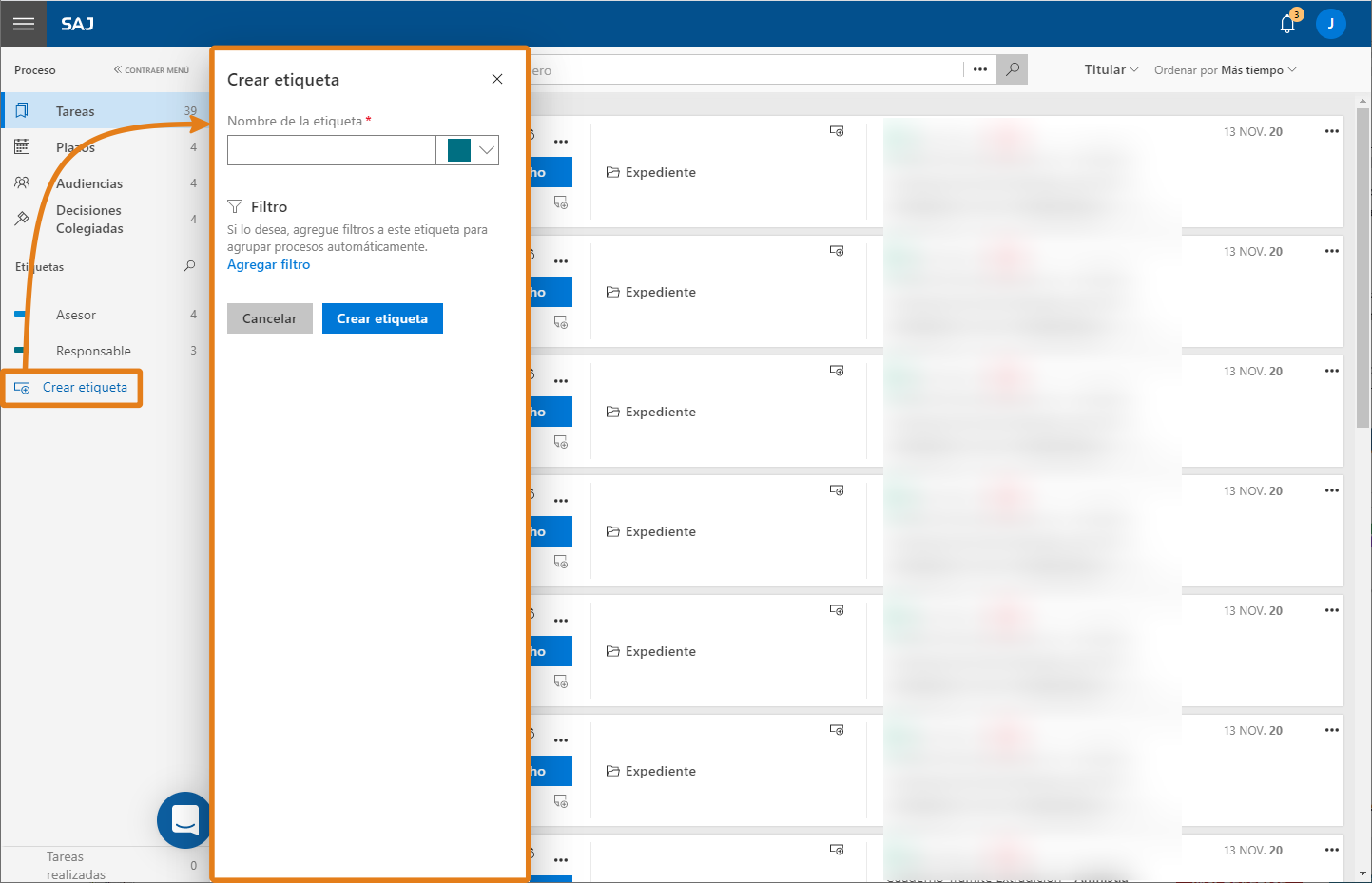Click add-label icon atop third task card
1372x883 pixels.
tap(837, 371)
